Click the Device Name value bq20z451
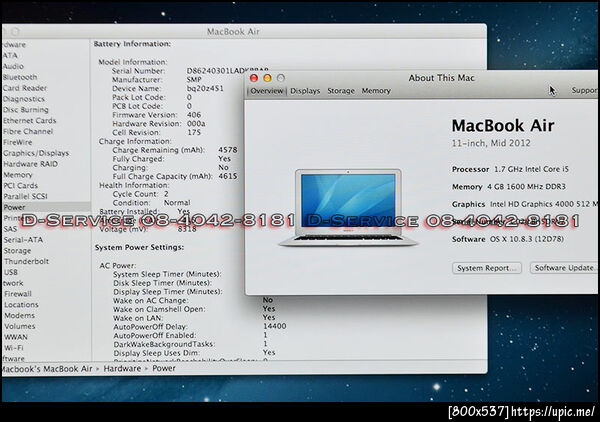600x422 pixels. click(205, 88)
